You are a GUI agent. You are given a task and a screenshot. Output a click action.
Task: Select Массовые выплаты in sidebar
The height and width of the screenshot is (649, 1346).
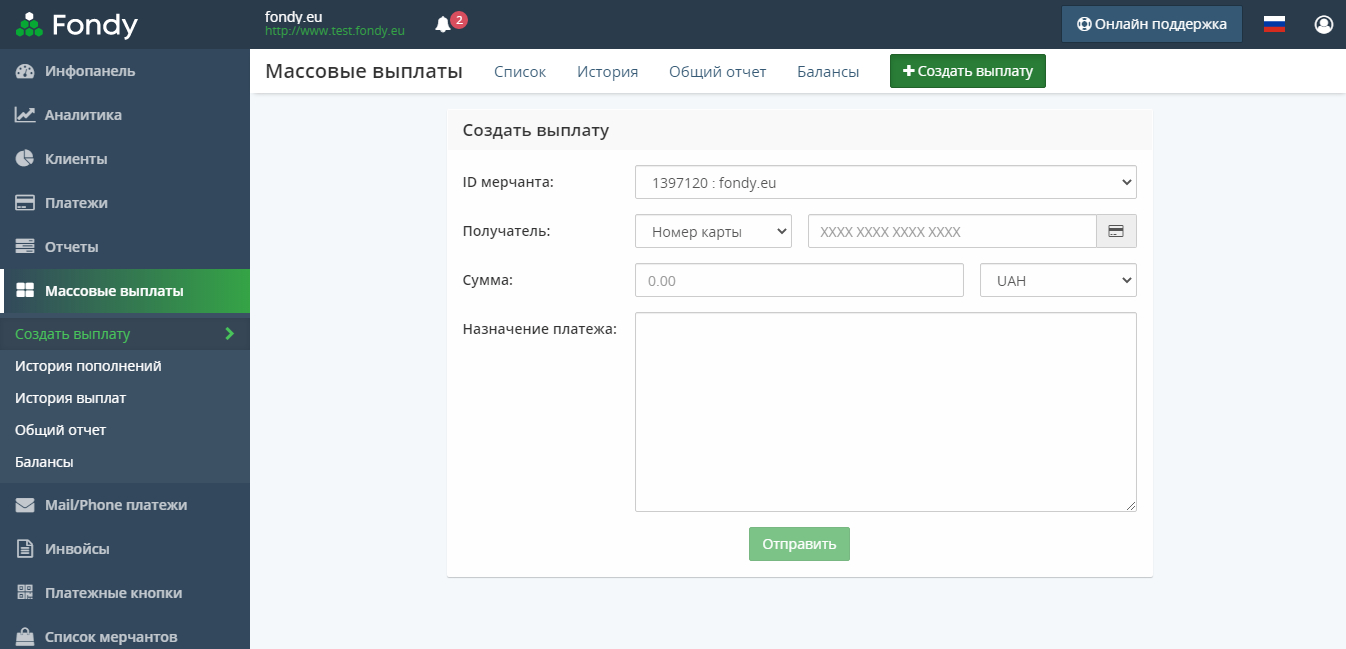pyautogui.click(x=125, y=291)
